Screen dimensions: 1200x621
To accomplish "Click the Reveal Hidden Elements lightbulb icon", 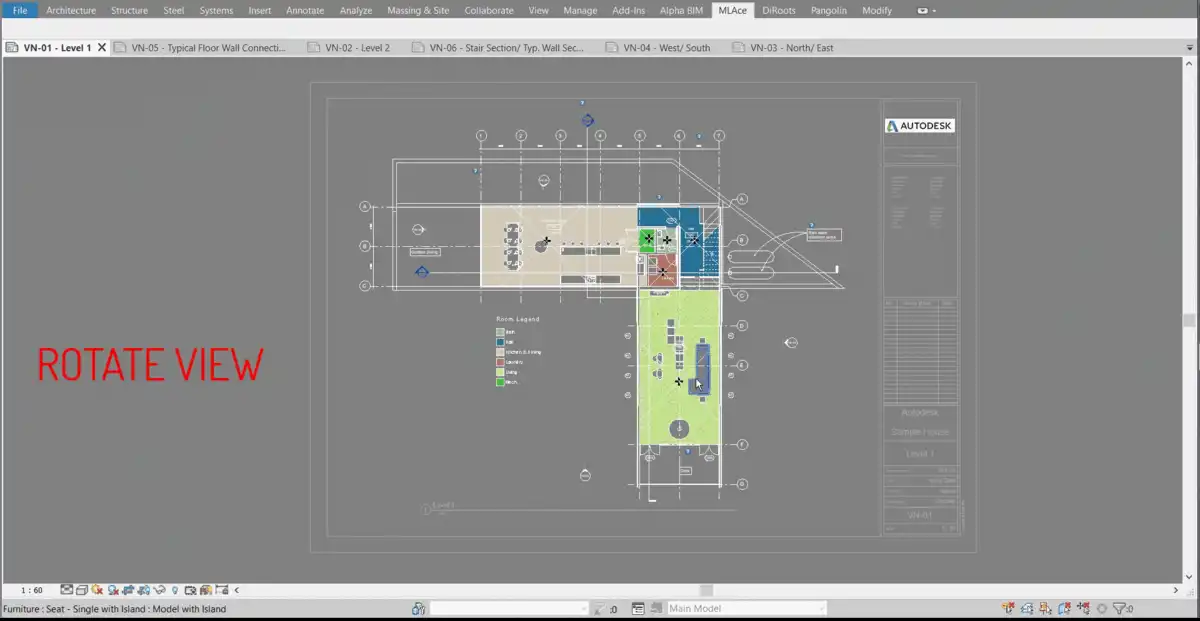I will click(175, 590).
